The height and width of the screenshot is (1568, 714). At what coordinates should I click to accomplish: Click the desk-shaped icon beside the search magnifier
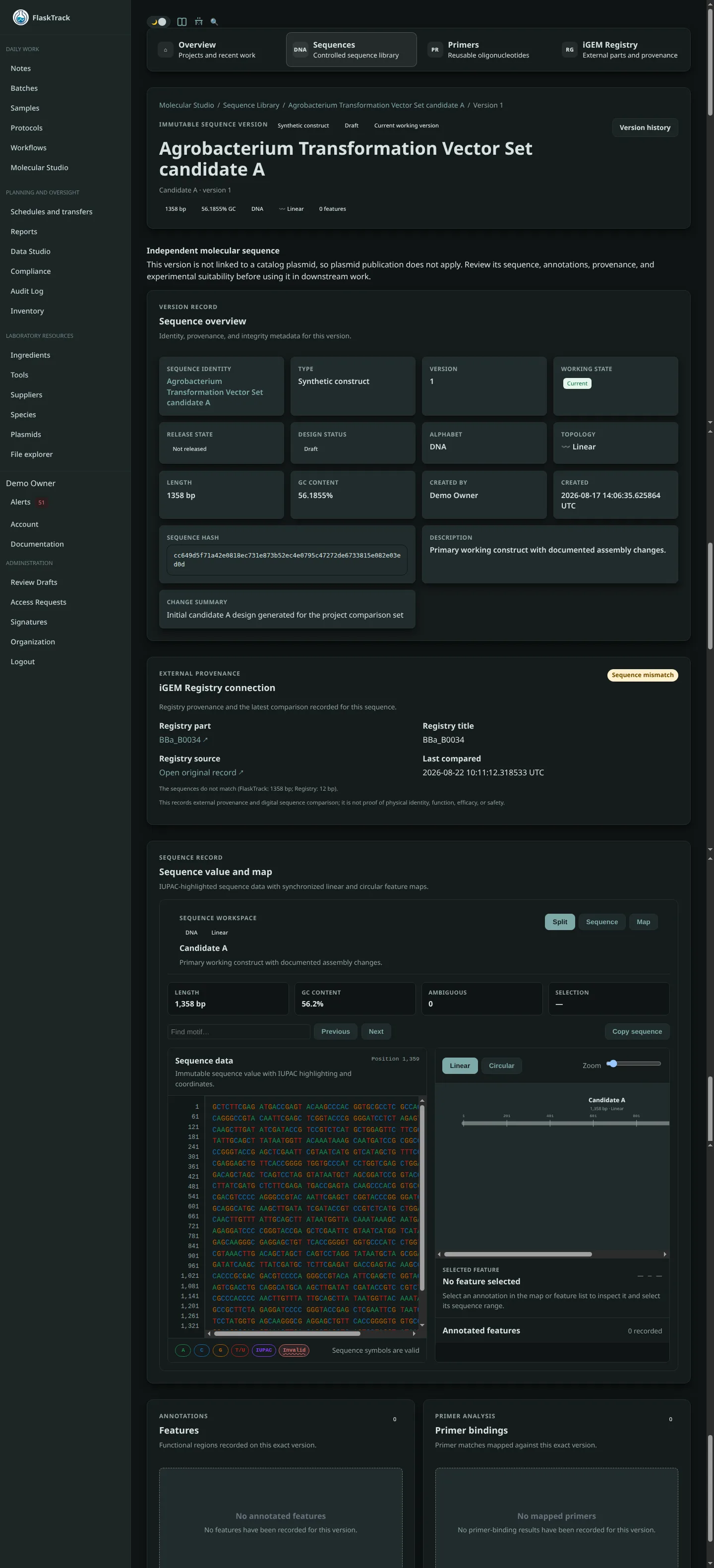198,22
